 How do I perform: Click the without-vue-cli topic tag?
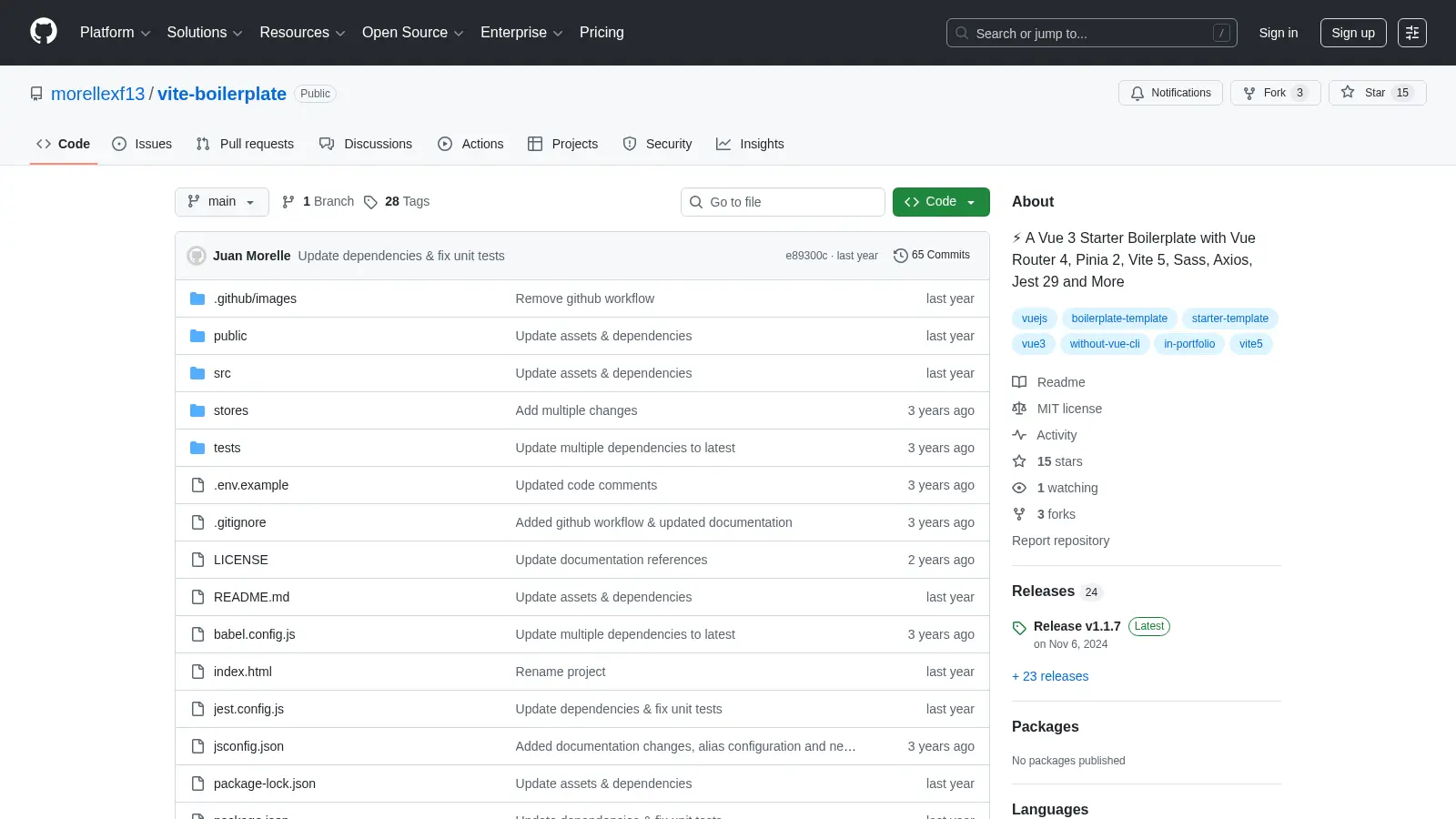pos(1105,344)
